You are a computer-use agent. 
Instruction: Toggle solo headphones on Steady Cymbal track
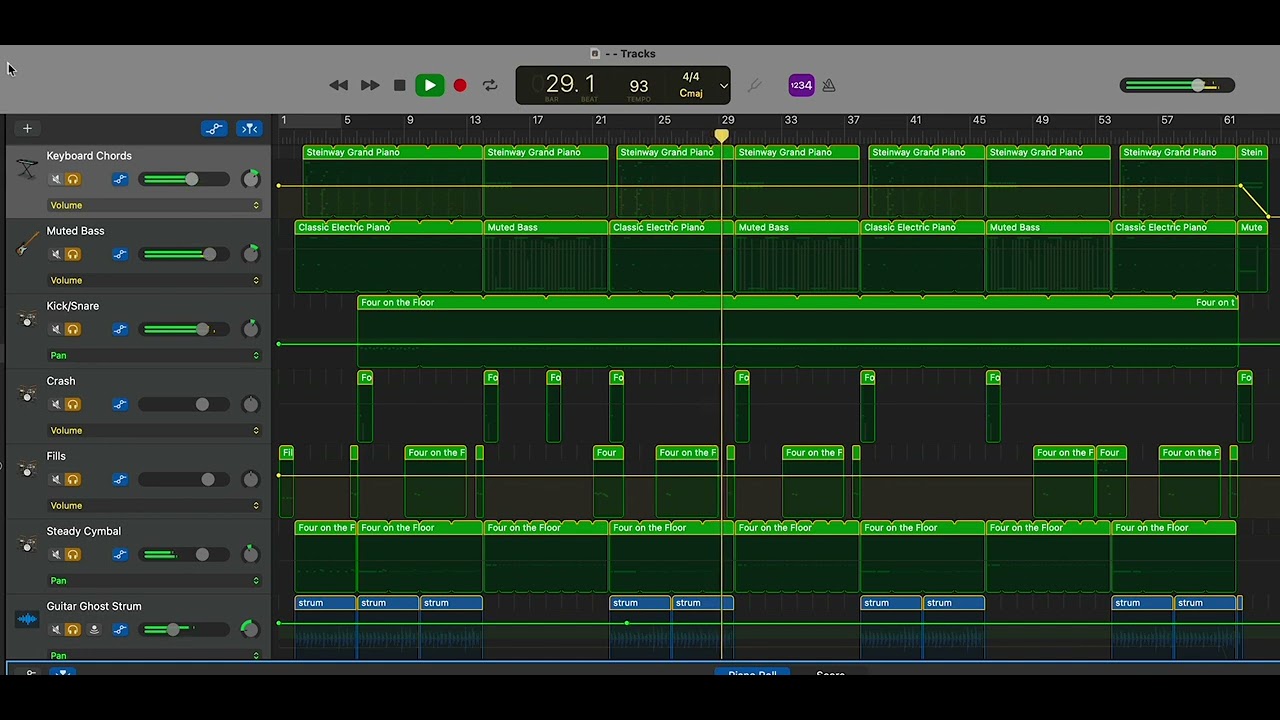pyautogui.click(x=73, y=555)
